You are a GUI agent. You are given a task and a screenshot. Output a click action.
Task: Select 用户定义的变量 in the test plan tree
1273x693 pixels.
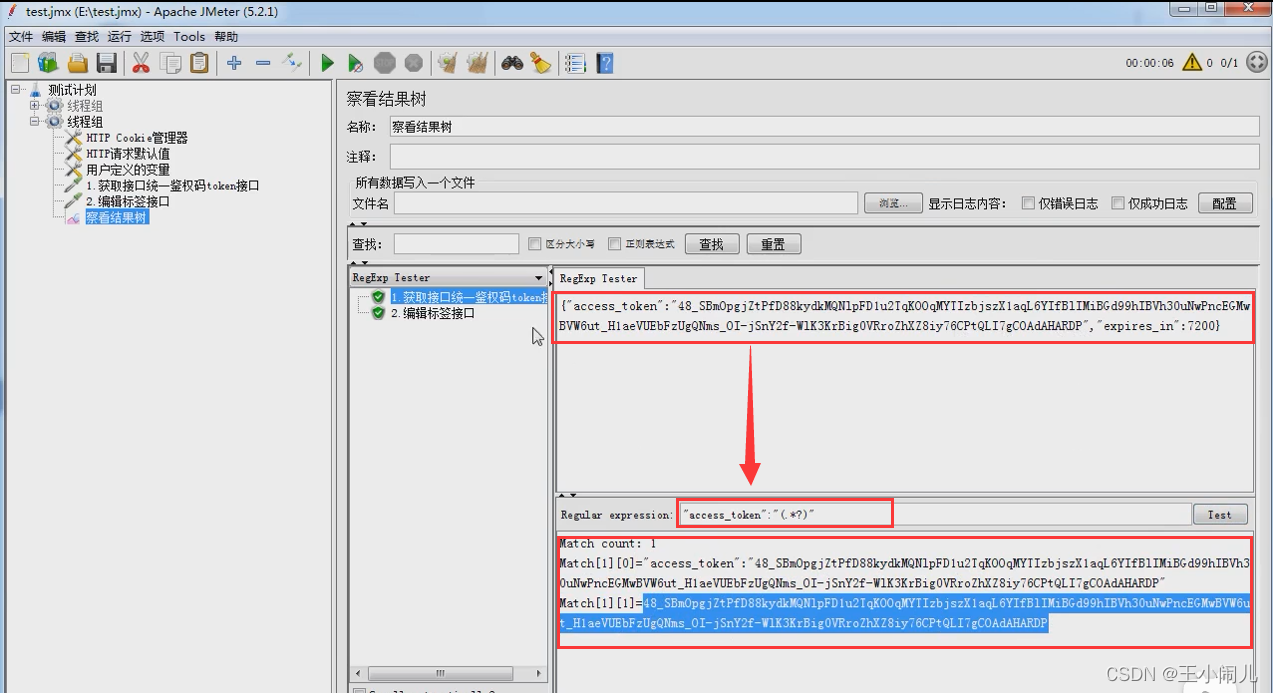[x=128, y=170]
